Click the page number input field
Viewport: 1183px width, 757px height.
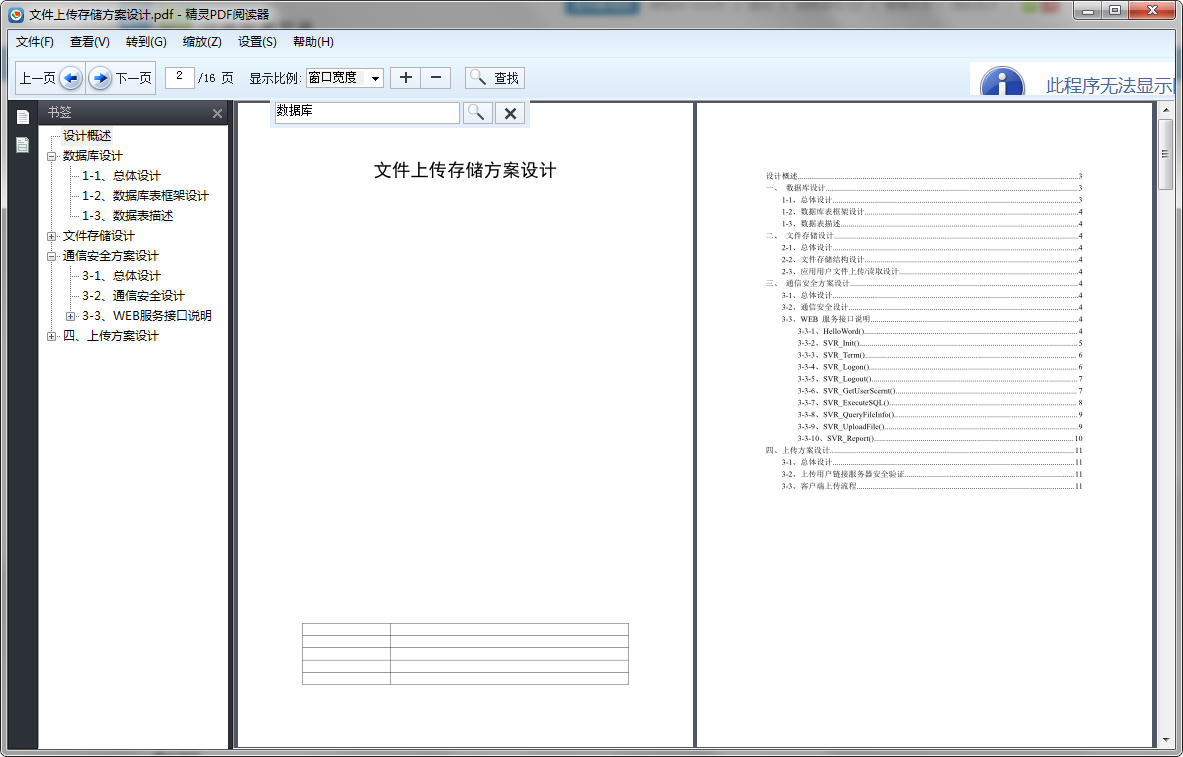[180, 77]
